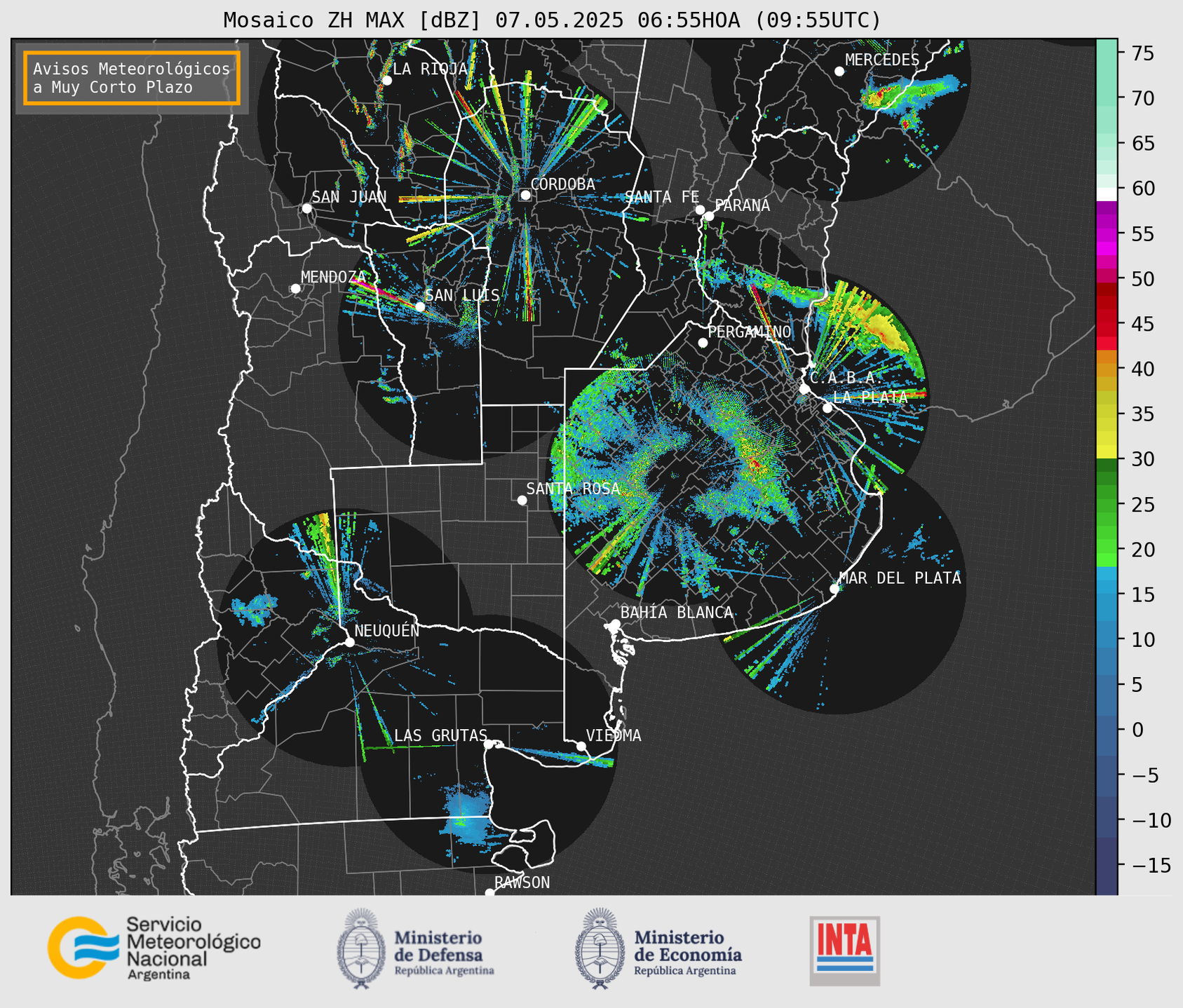Select the RAWSON city marker
This screenshot has height=1008, width=1183.
[489, 892]
